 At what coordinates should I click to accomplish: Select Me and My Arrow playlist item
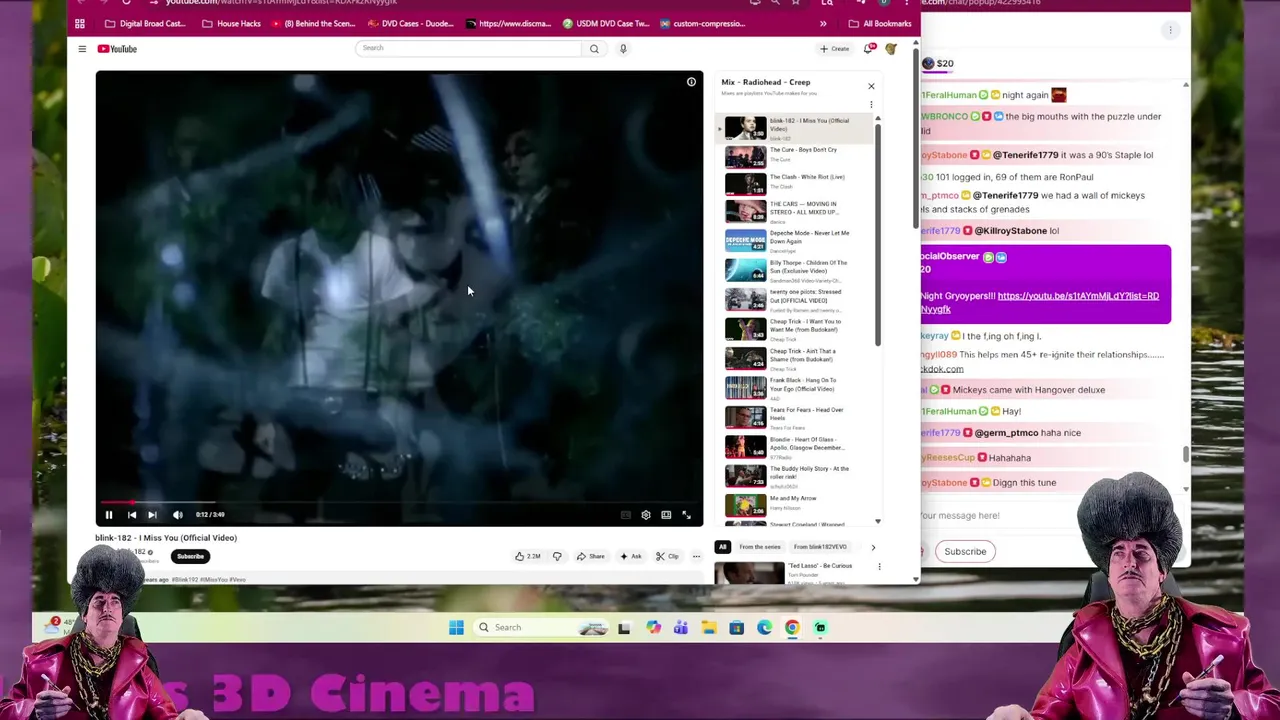coord(795,504)
